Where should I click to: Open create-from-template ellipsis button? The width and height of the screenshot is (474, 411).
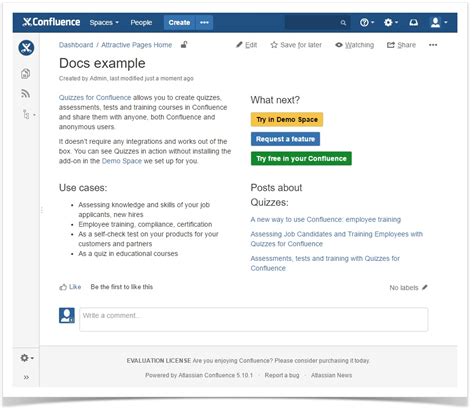point(204,22)
